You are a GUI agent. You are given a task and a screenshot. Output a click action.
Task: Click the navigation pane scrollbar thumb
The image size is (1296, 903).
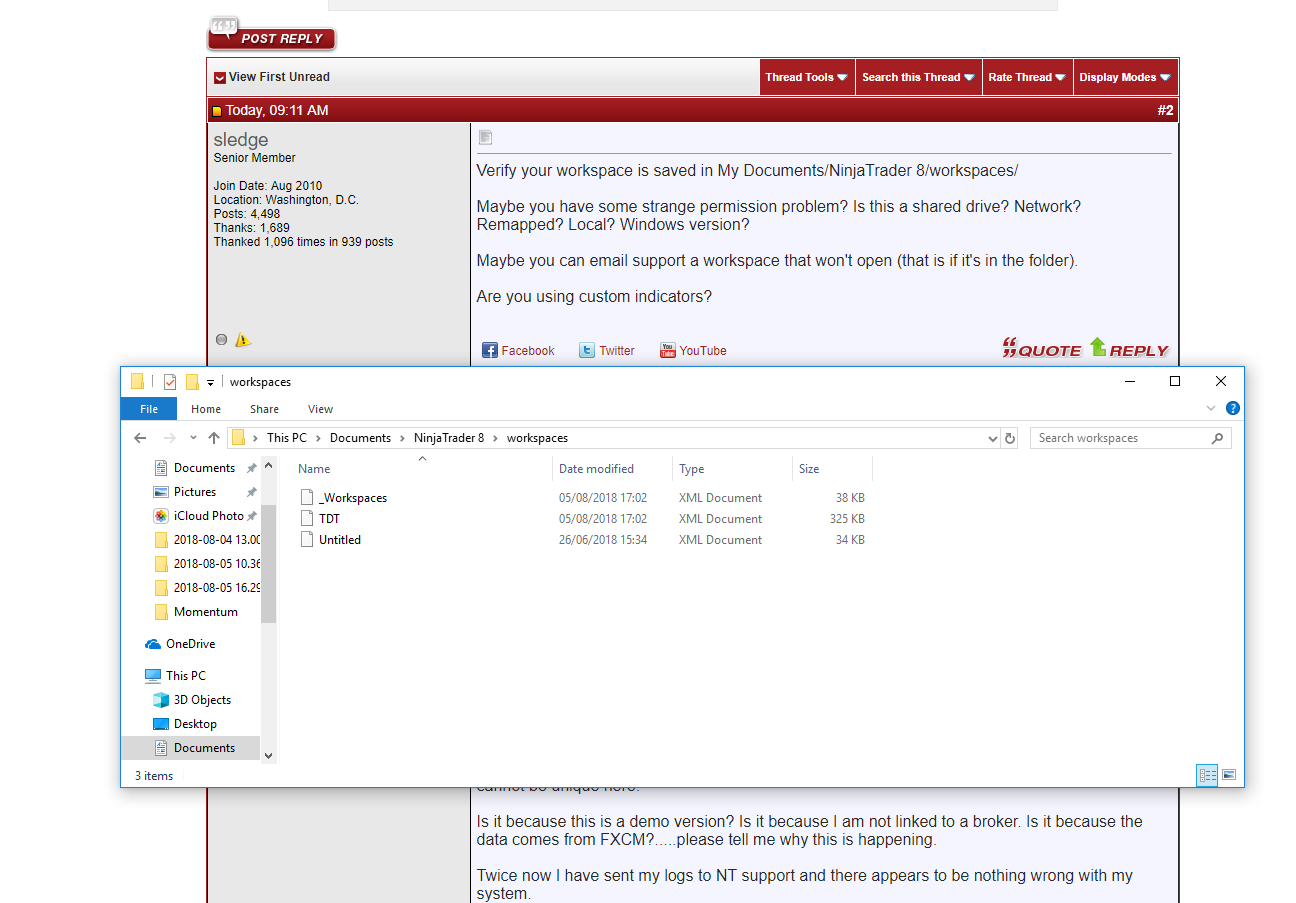pyautogui.click(x=268, y=564)
